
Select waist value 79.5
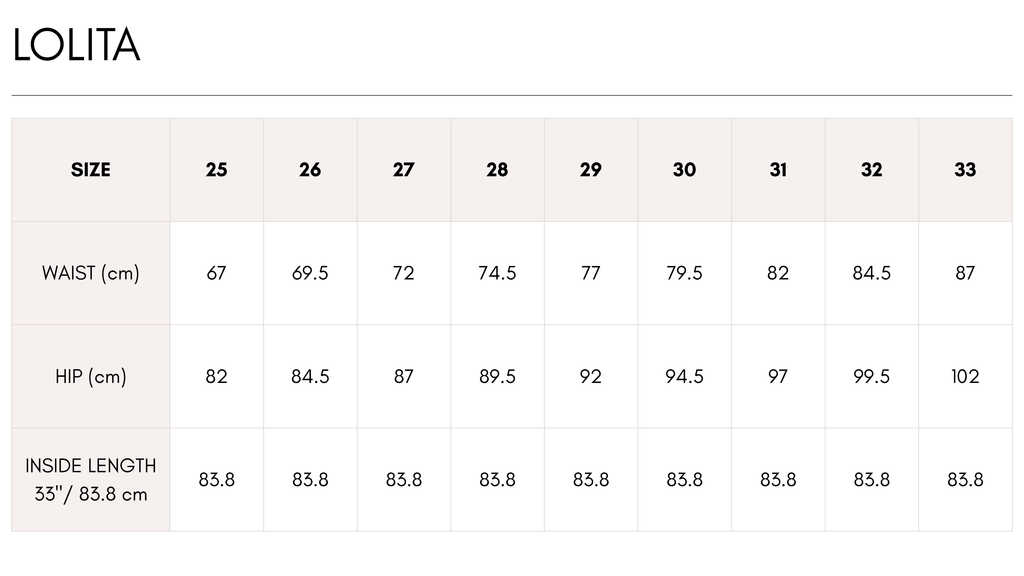(684, 273)
